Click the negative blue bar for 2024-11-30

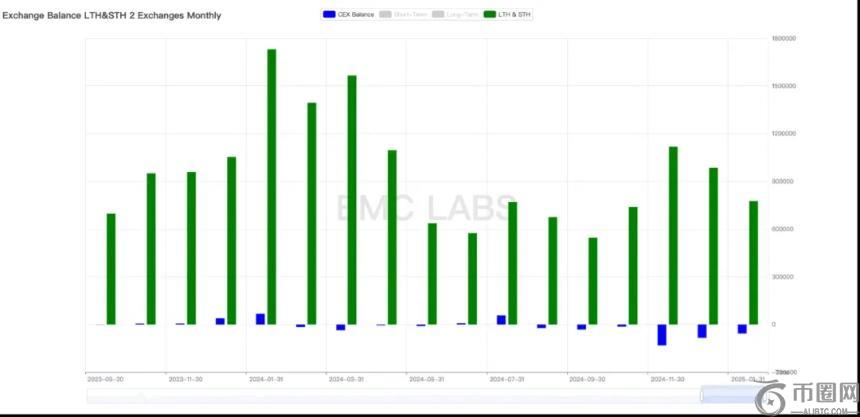(x=661, y=335)
